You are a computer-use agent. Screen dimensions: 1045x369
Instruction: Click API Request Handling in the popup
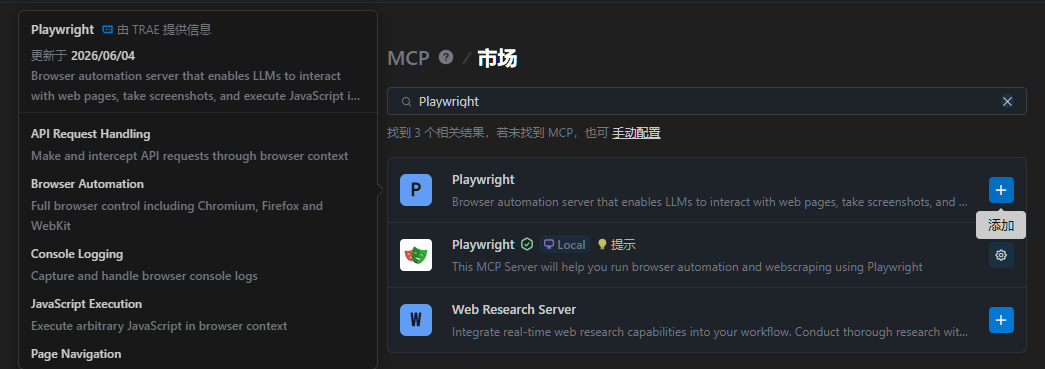[91, 134]
